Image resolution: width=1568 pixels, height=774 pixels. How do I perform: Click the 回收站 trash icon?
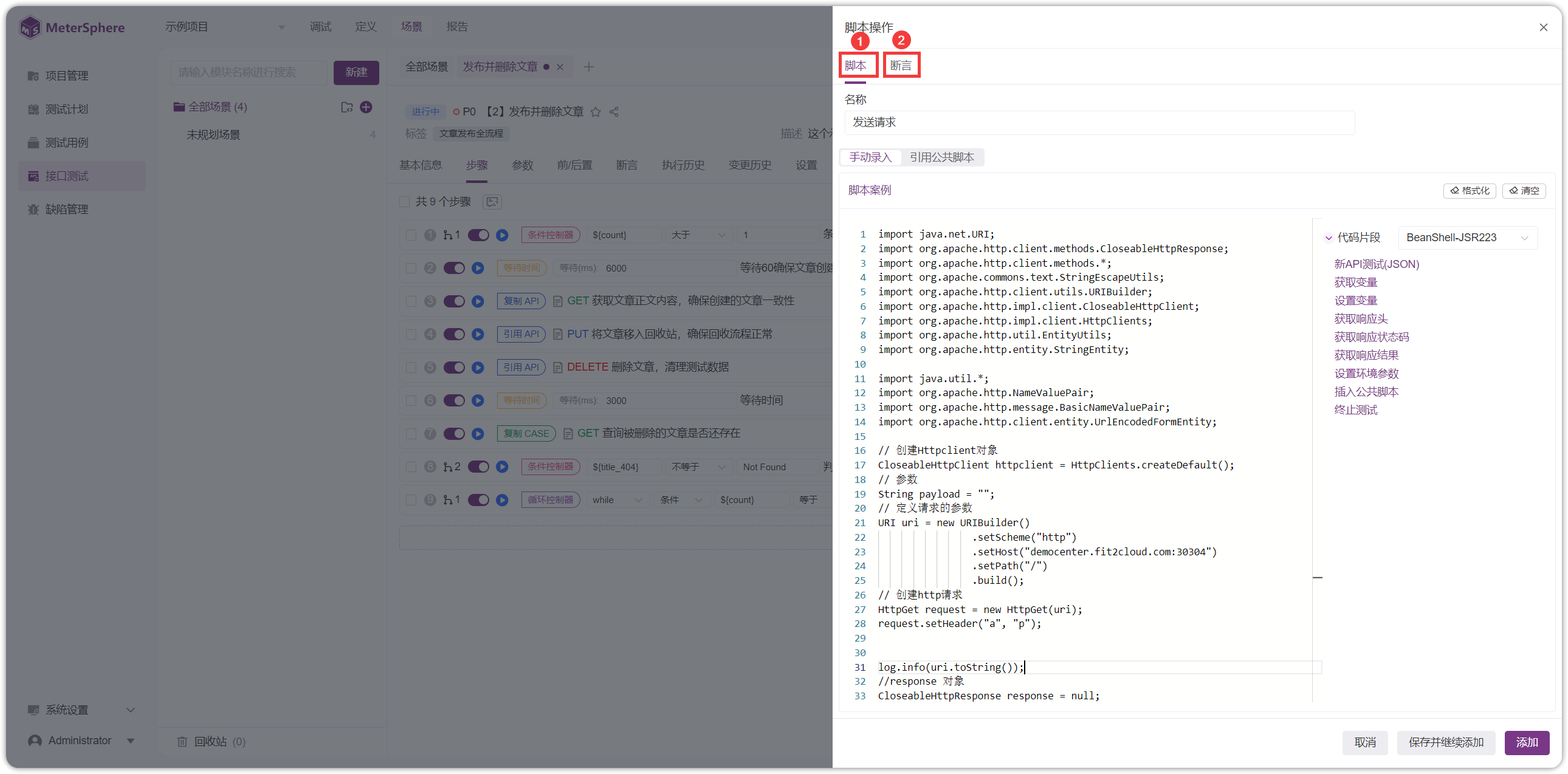tap(182, 741)
